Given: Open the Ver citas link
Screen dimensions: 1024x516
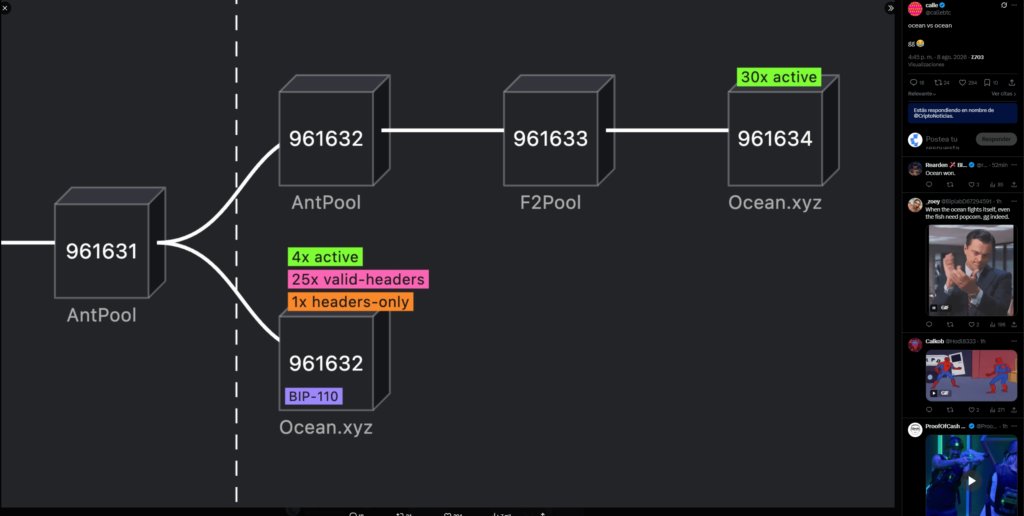Looking at the screenshot, I should [x=1003, y=94].
